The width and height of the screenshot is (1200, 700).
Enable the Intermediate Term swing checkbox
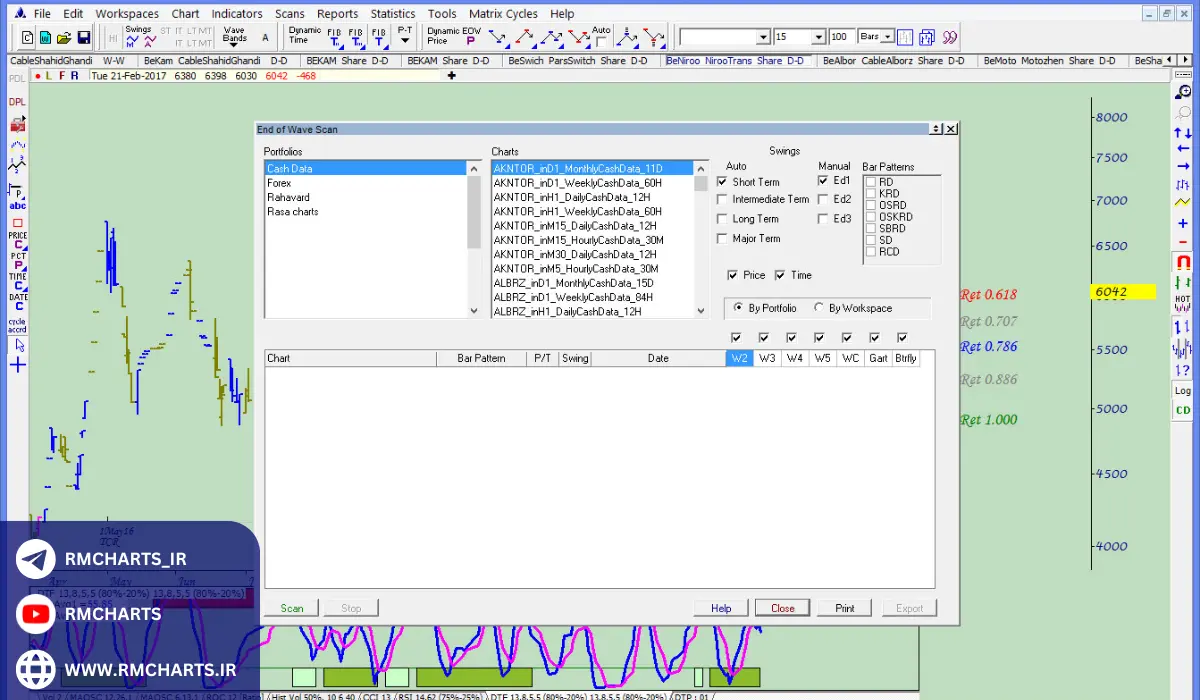pyautogui.click(x=723, y=200)
